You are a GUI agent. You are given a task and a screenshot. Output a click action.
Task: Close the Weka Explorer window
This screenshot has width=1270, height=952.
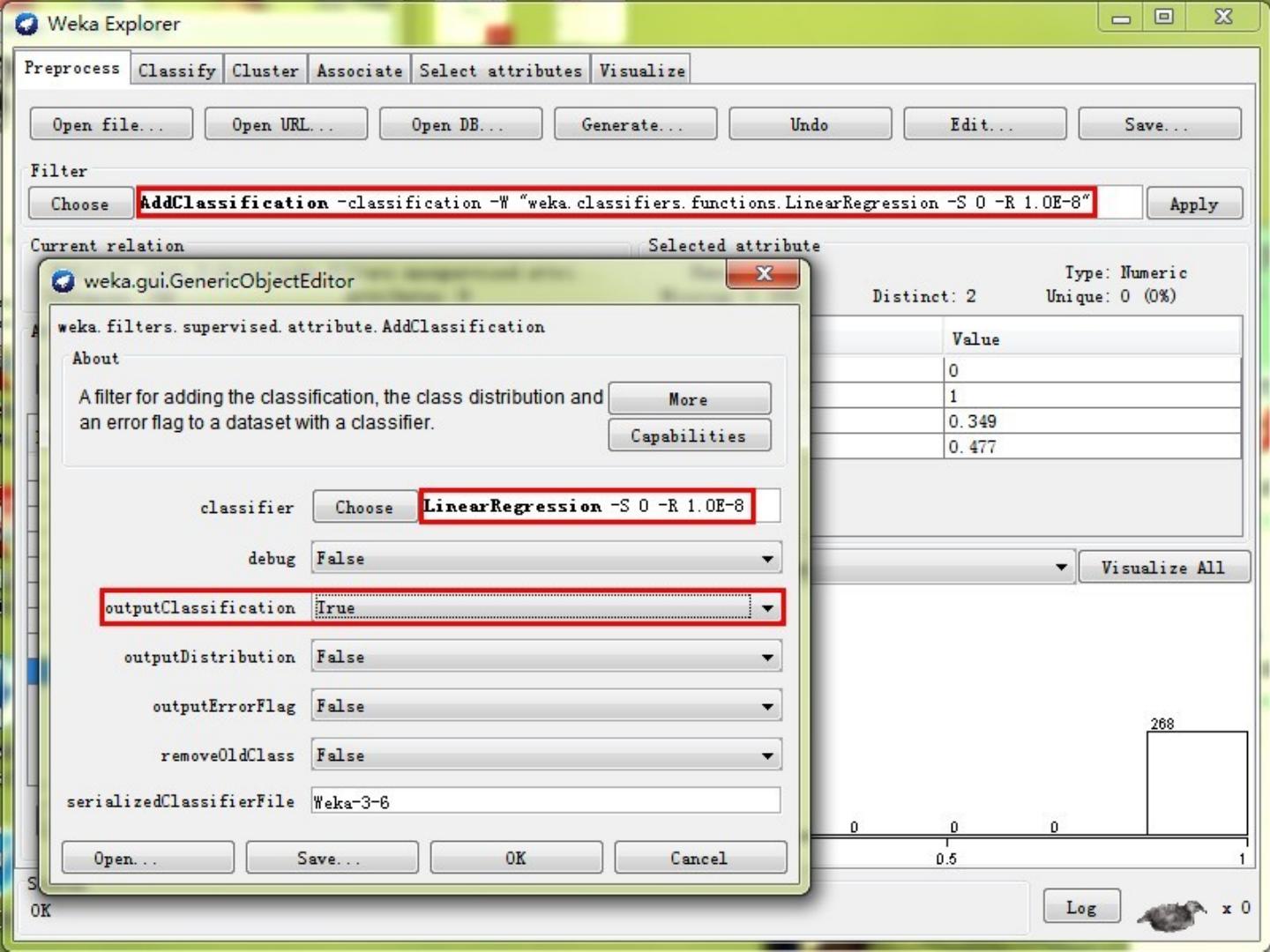click(1224, 18)
